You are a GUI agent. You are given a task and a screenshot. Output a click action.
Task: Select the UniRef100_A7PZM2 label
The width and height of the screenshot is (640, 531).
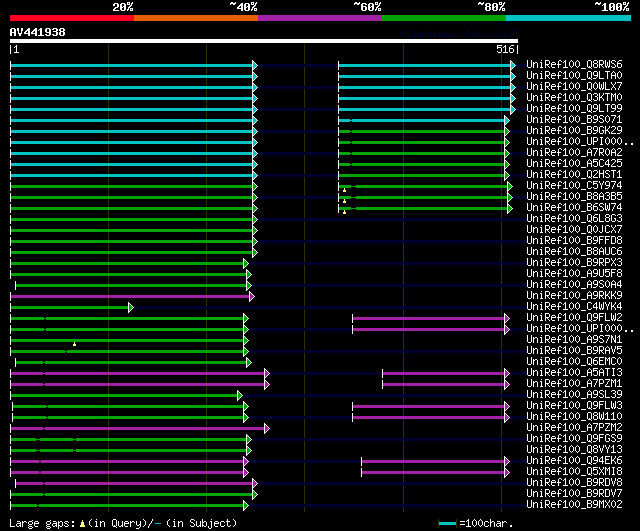pos(574,428)
